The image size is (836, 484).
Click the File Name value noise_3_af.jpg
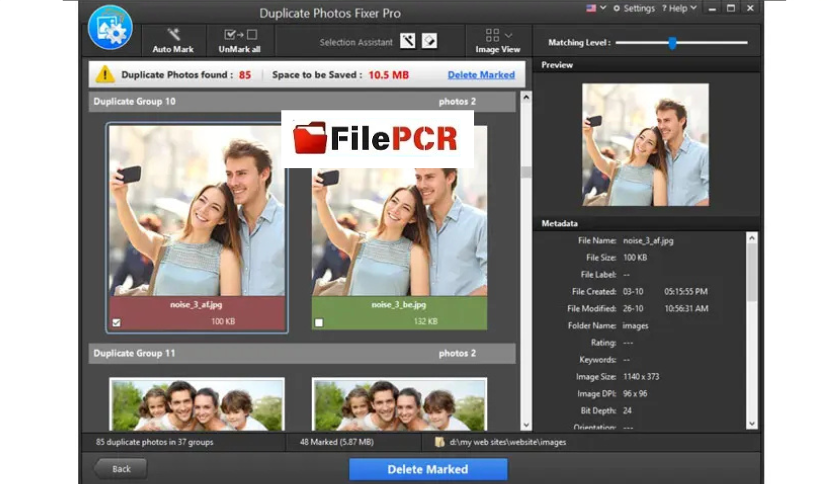(648, 240)
